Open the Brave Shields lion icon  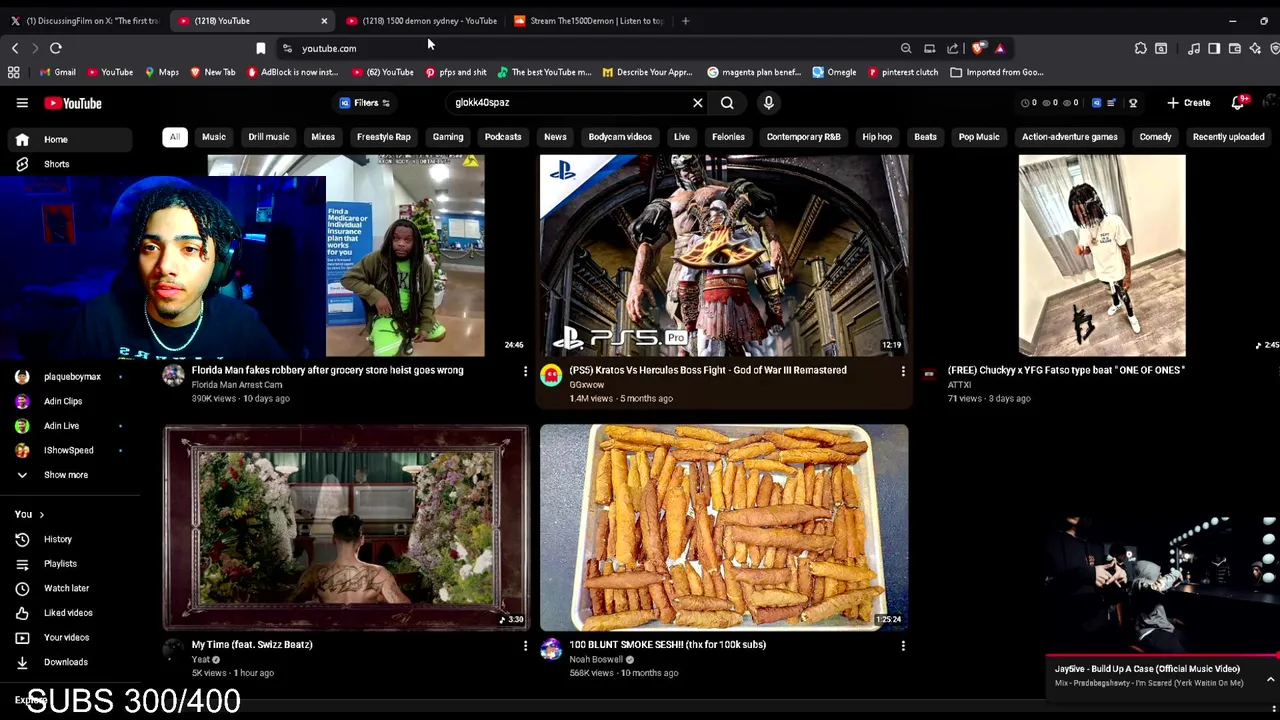tap(978, 48)
